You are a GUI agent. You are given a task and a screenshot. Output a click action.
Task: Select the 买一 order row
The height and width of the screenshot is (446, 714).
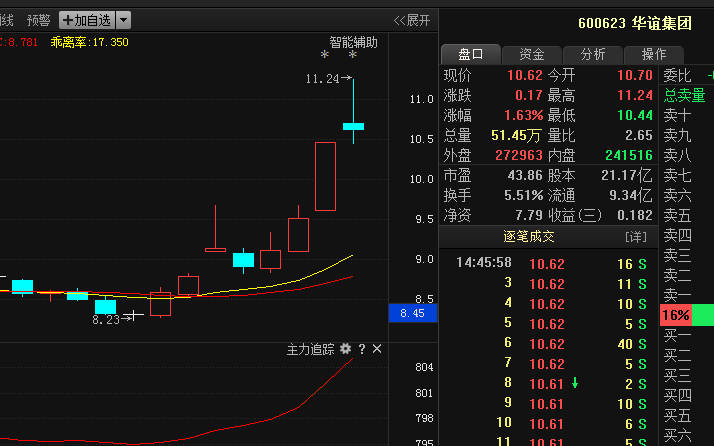click(687, 336)
